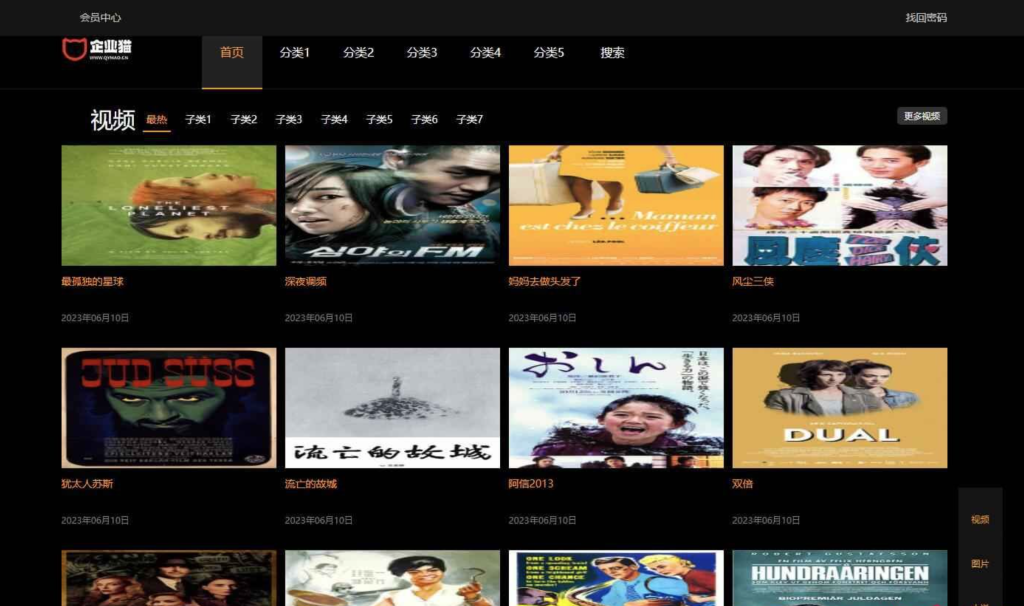Open the 最孤独的星球 movie poster

(x=169, y=205)
